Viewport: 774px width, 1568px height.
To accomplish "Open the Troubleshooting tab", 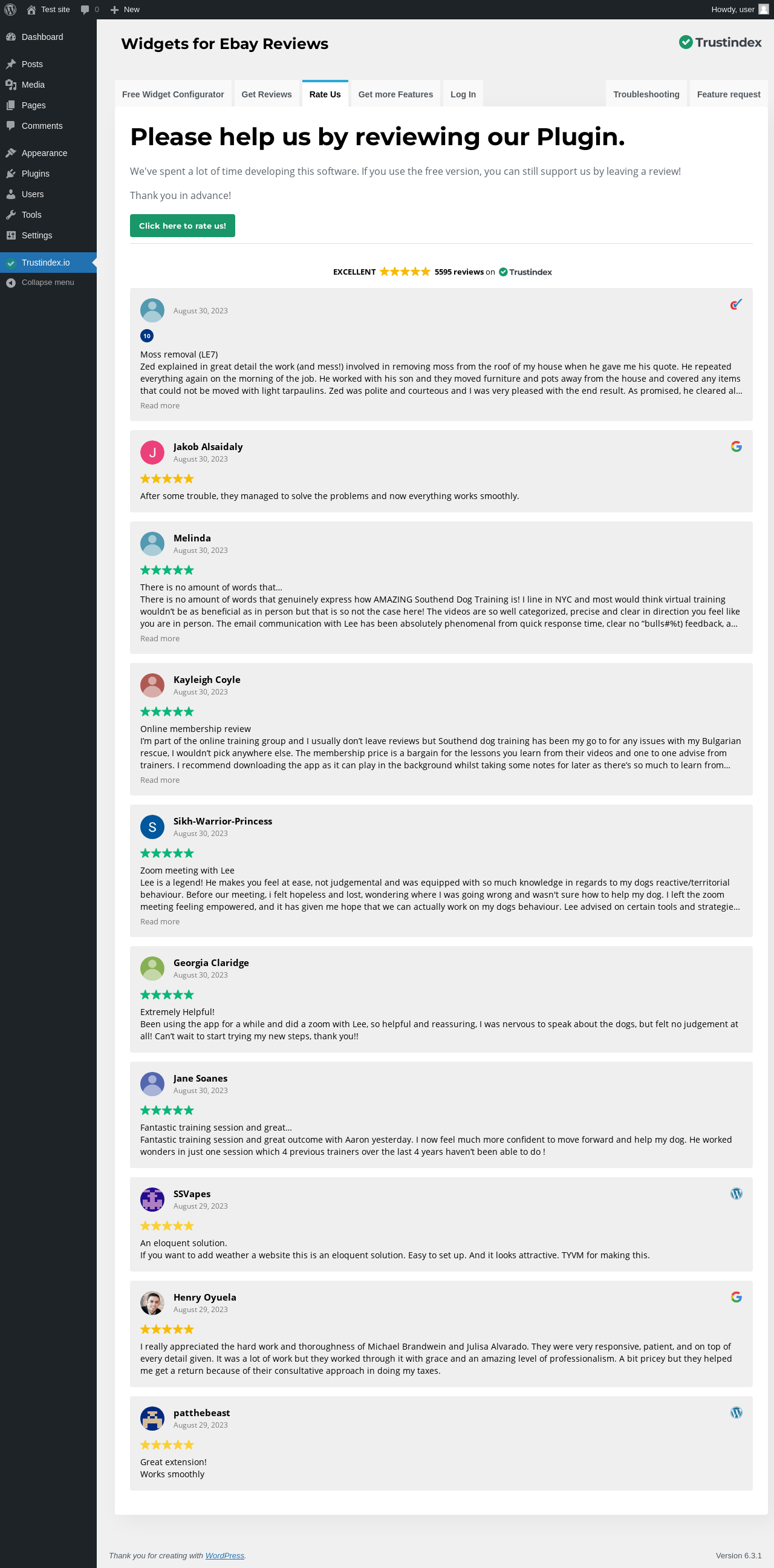I will (646, 94).
